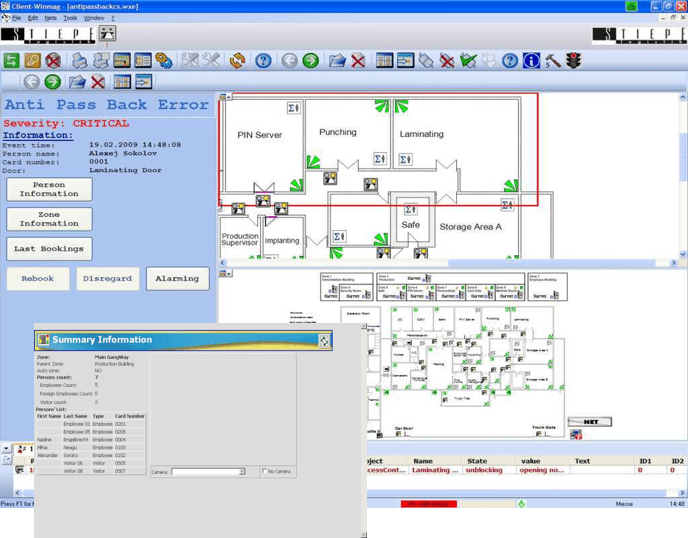
Task: Select the Neagu row in persons list
Action: [x=91, y=448]
